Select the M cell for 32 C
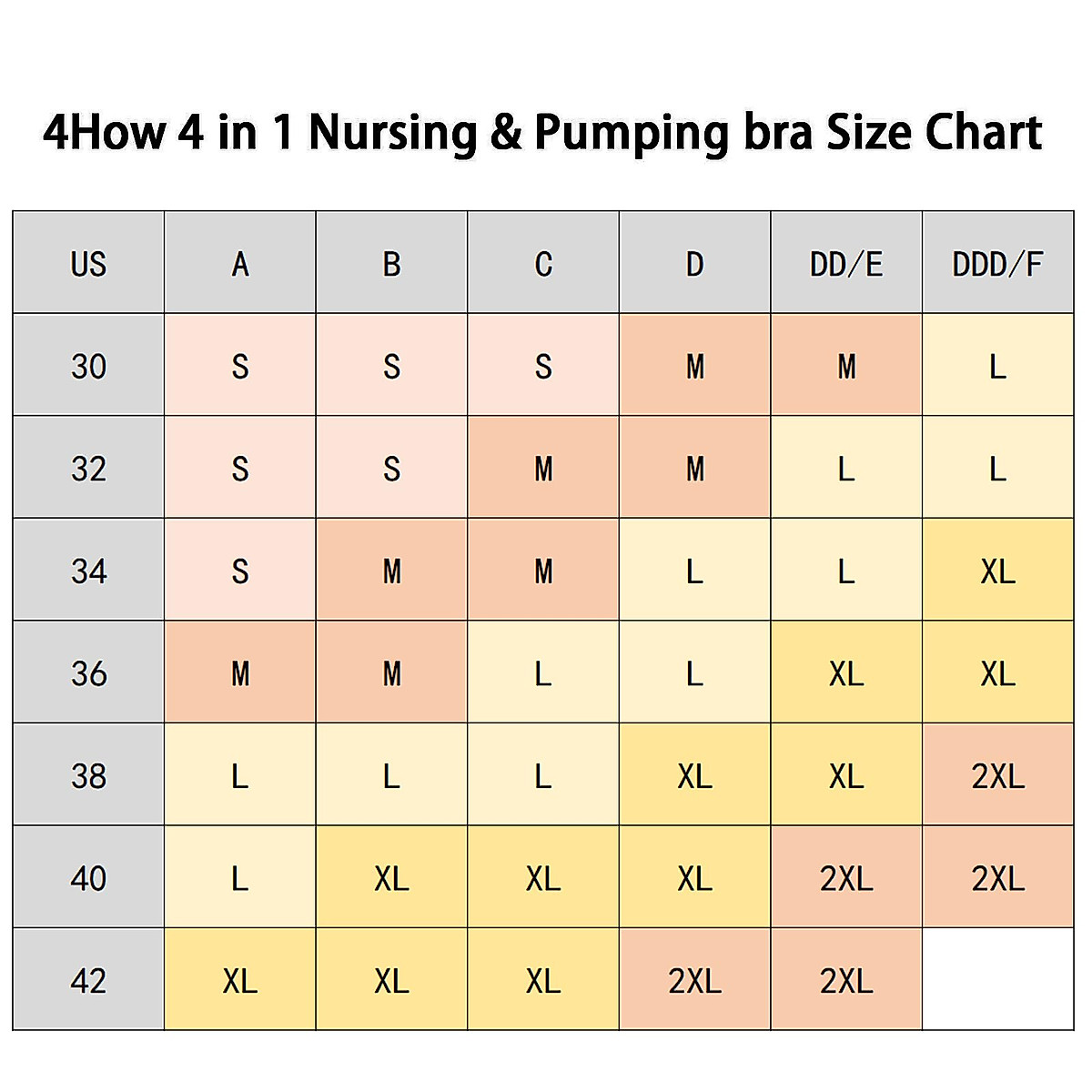1092x1092 pixels. [x=543, y=469]
